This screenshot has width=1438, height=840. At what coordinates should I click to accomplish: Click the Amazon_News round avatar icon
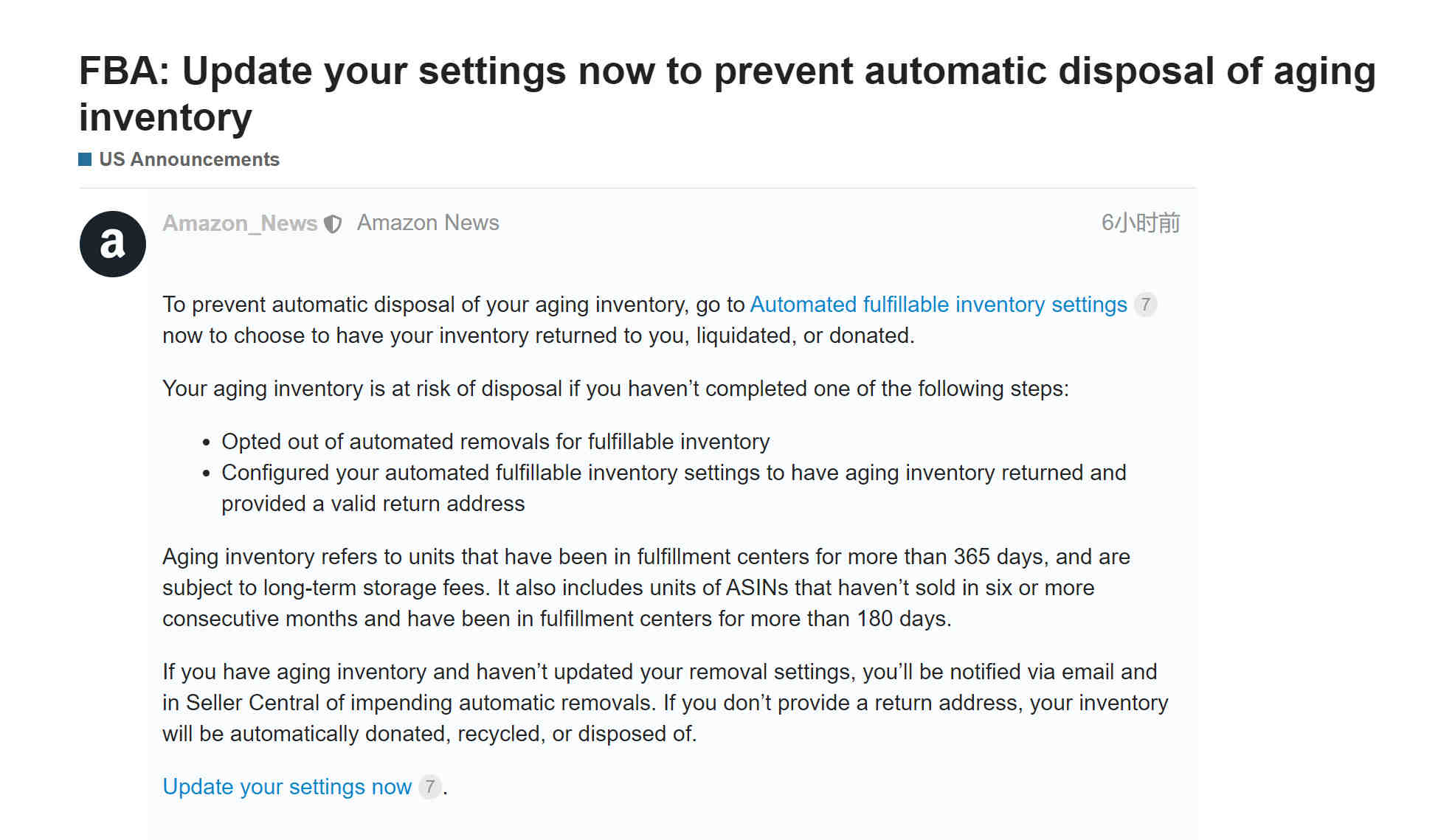pos(112,244)
